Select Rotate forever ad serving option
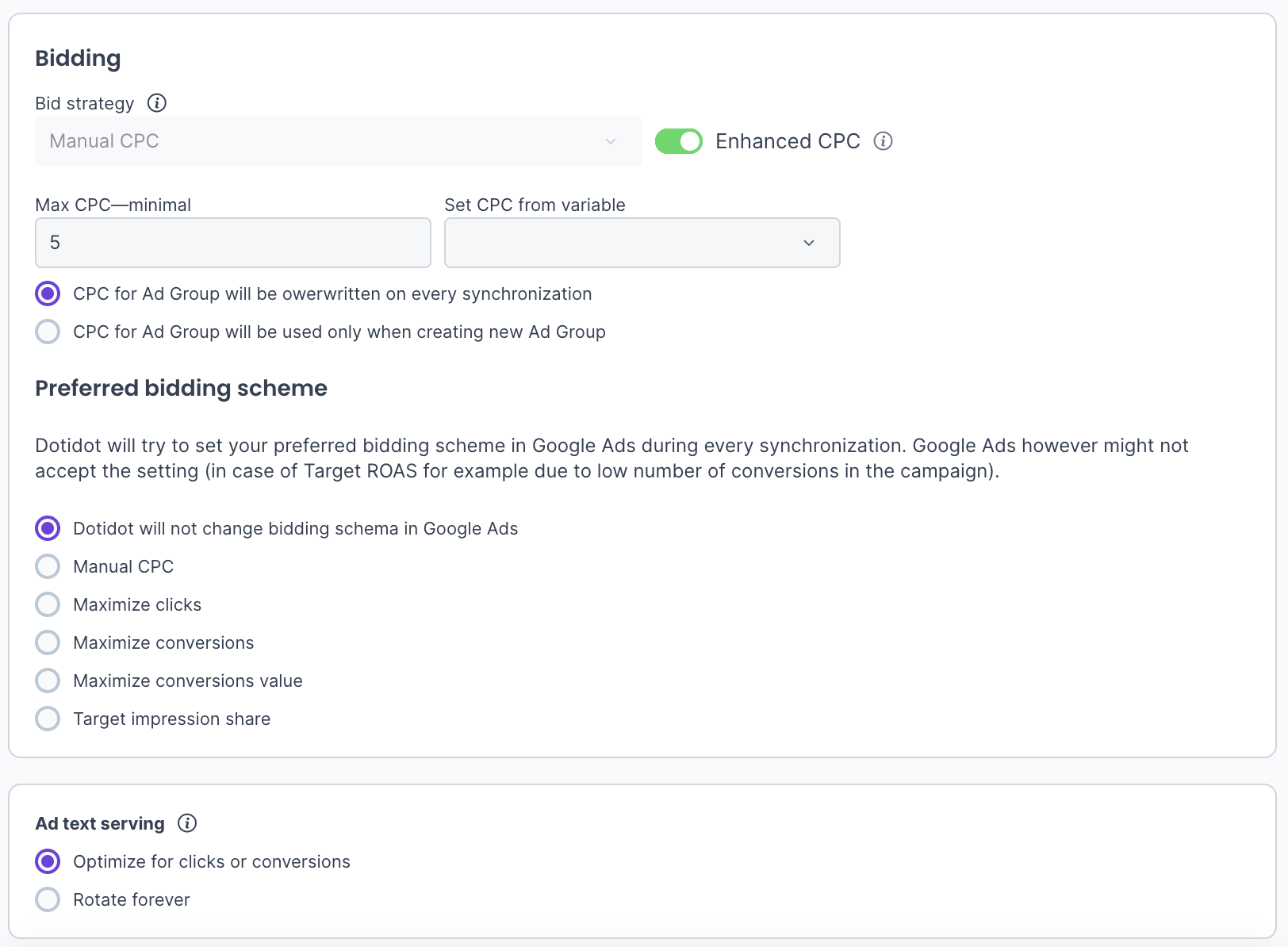This screenshot has width=1288, height=947. pyautogui.click(x=48, y=899)
